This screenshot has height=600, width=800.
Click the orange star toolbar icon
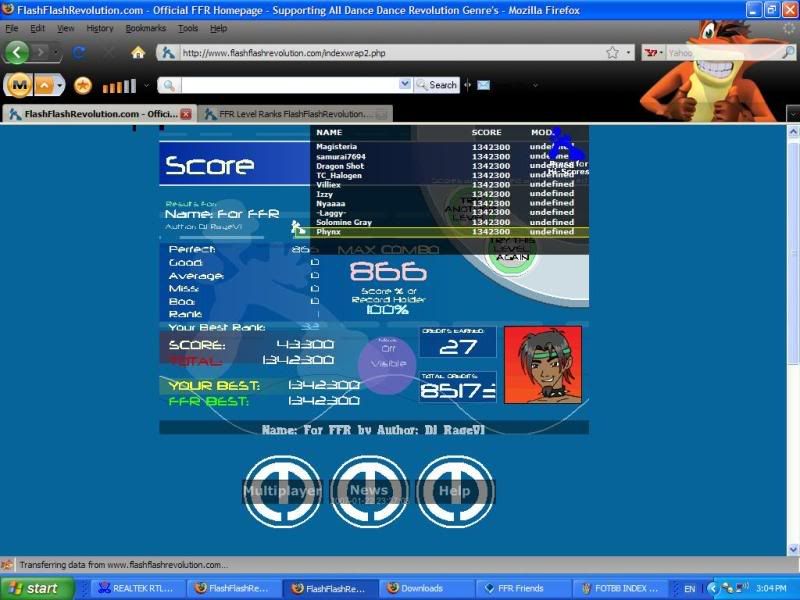[83, 85]
